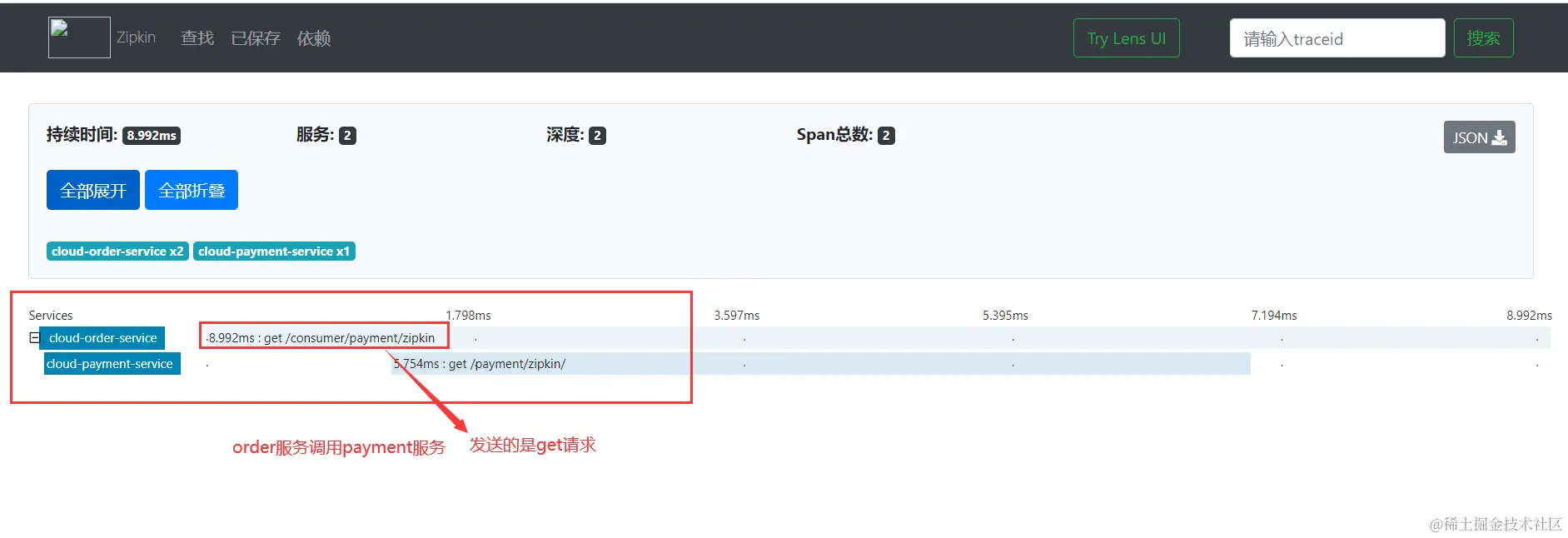The height and width of the screenshot is (538, 1568).
Task: Download the trace with JSON button
Action: click(x=1480, y=137)
